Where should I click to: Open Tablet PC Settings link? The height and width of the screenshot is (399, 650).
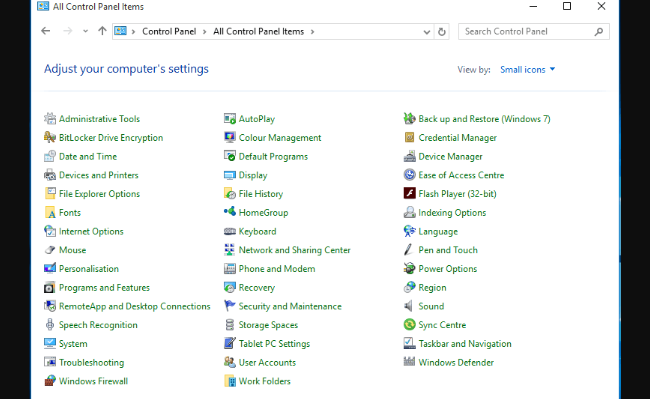coord(274,343)
